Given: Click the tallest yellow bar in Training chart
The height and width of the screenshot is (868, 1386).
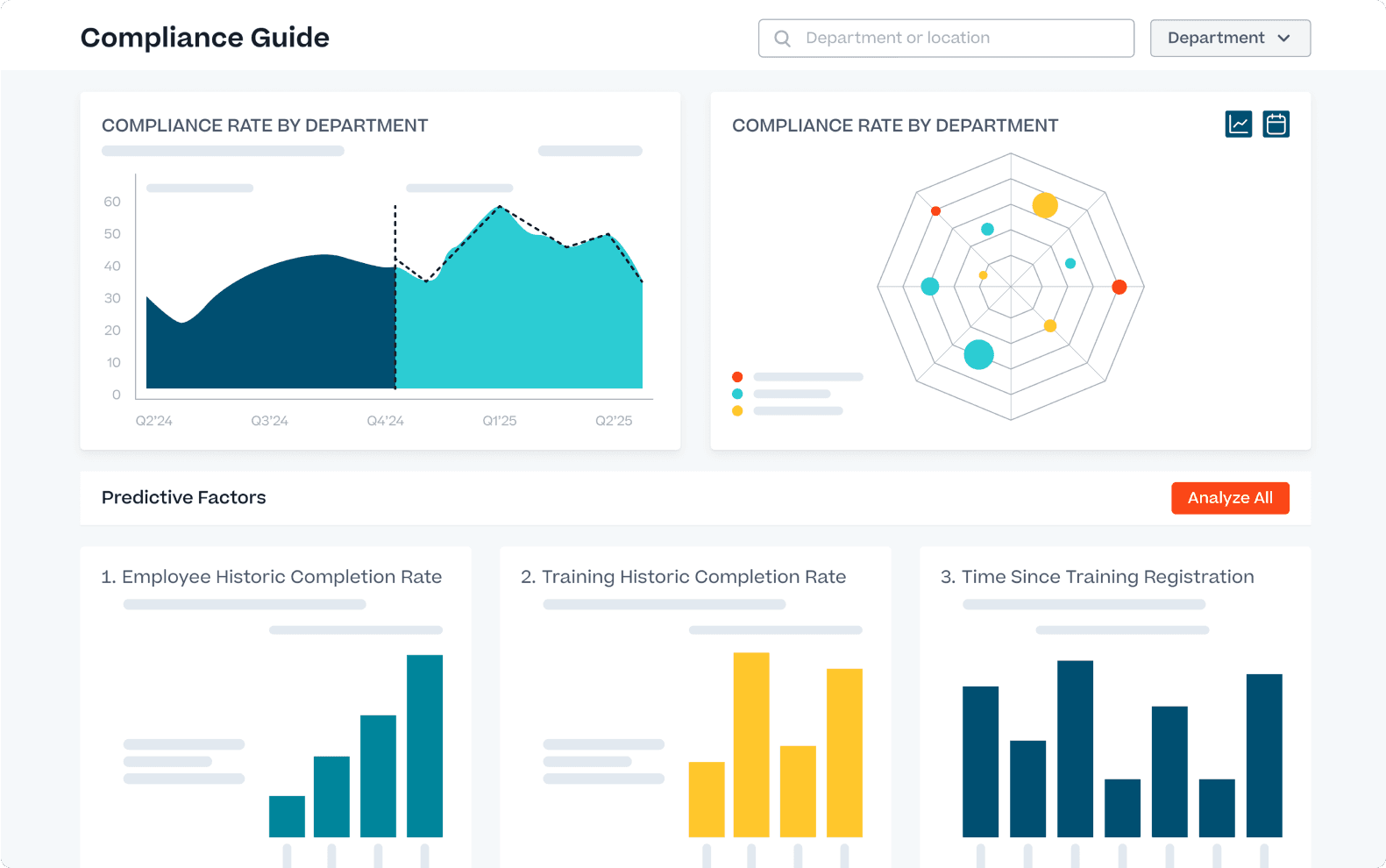Looking at the screenshot, I should pyautogui.click(x=750, y=743).
